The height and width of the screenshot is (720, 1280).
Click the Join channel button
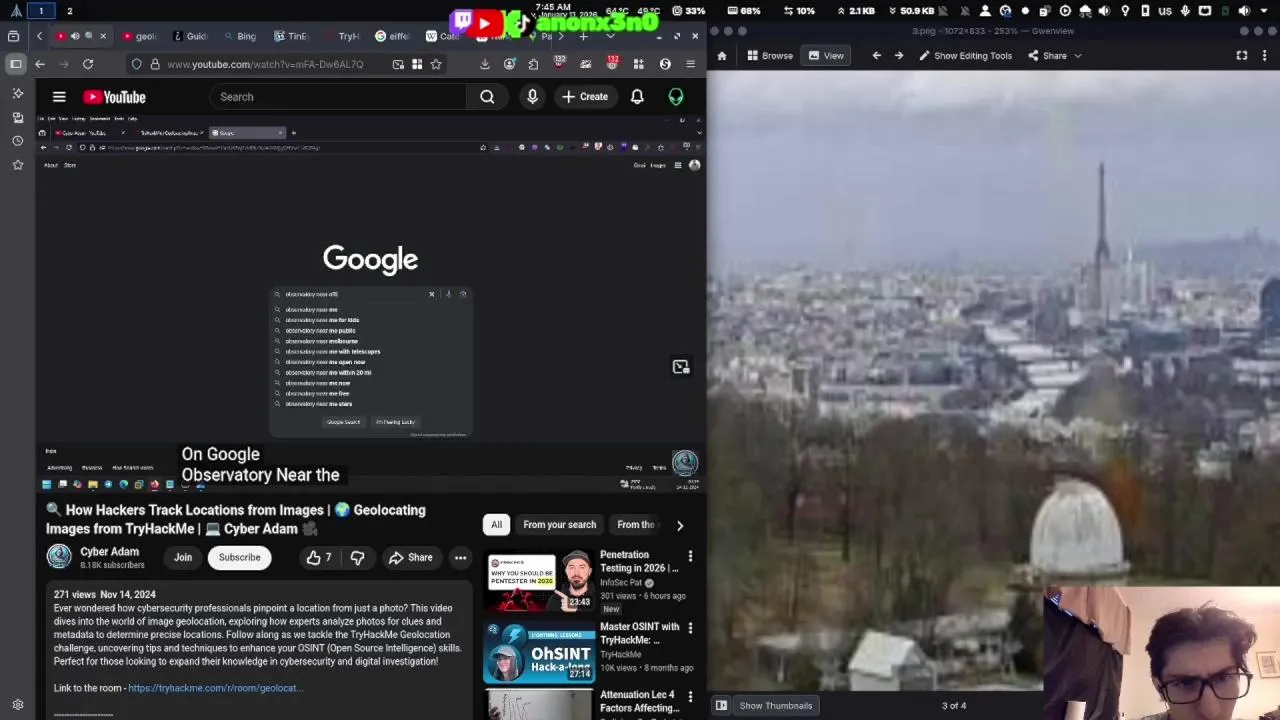point(183,557)
